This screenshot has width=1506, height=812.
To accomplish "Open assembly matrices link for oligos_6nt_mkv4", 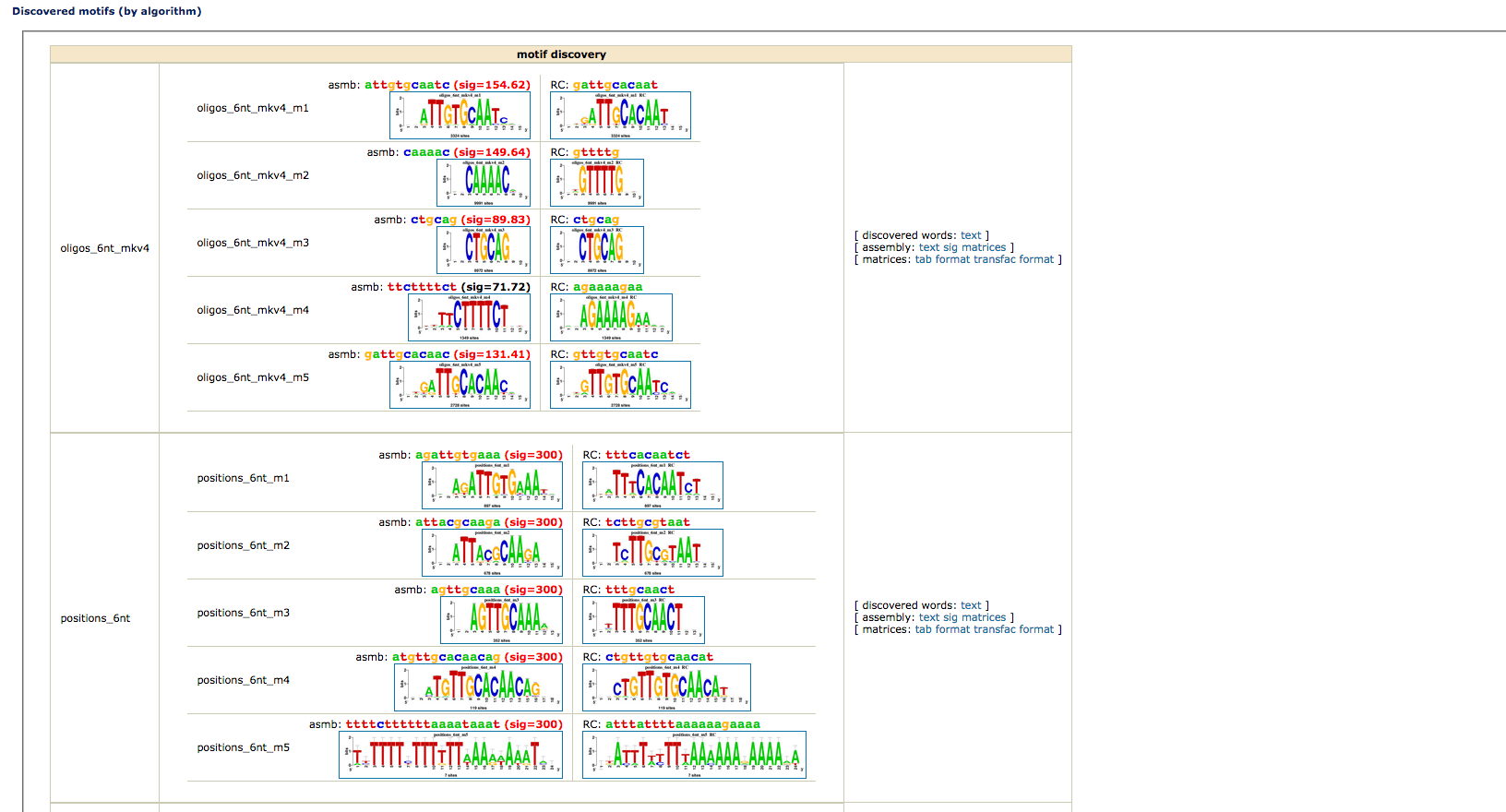I will pyautogui.click(x=984, y=247).
